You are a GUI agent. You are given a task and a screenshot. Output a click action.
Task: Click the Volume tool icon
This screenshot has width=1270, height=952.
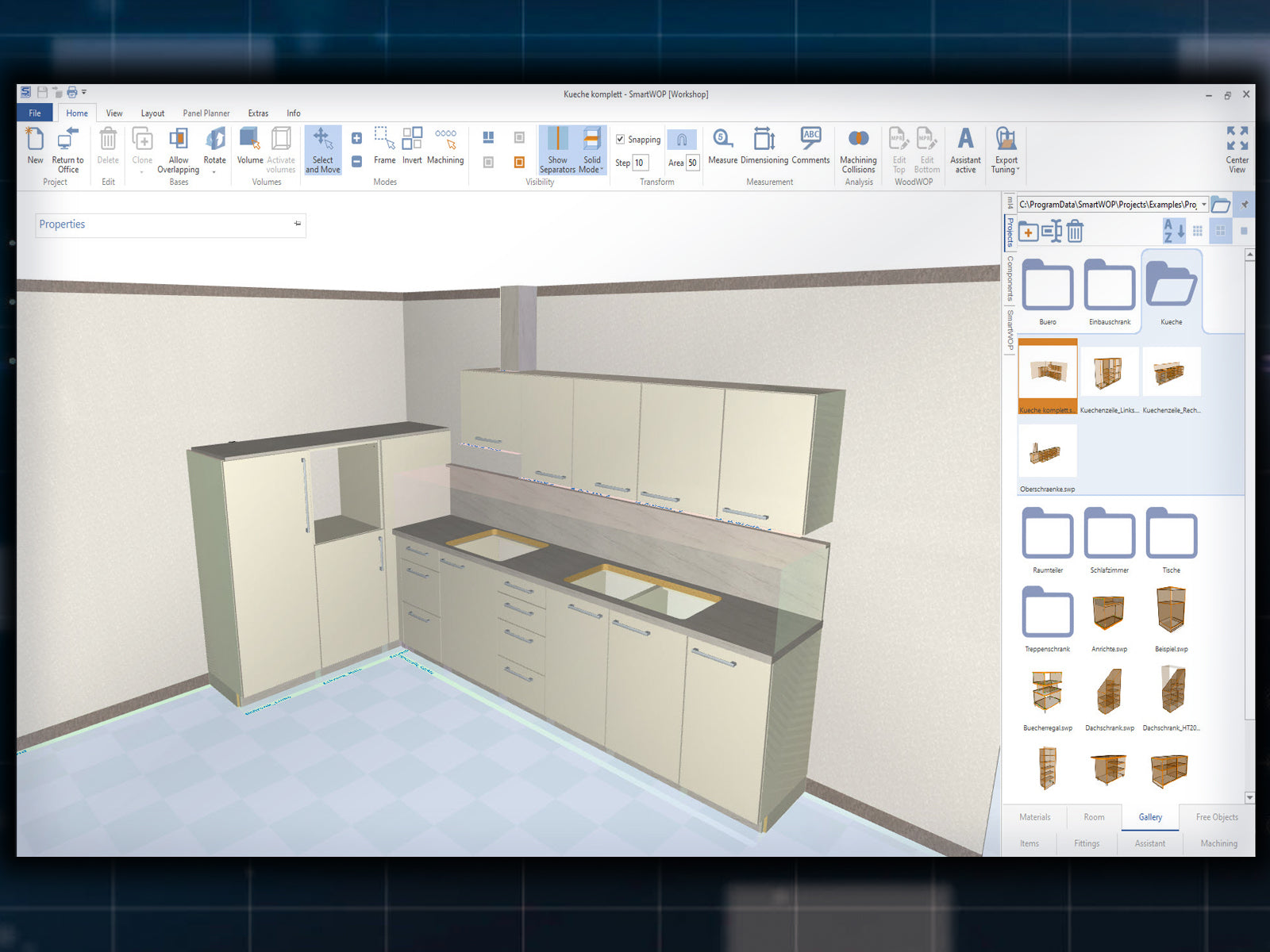249,140
